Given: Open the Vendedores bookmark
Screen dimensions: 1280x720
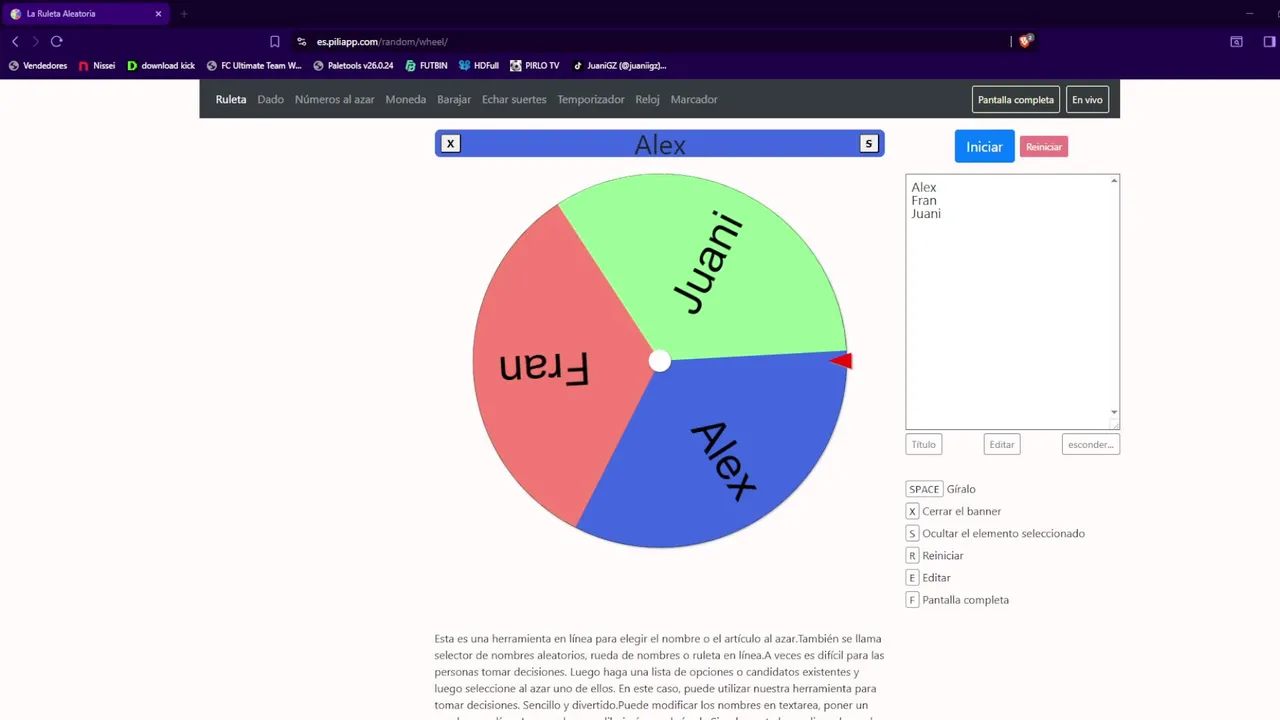Looking at the screenshot, I should coord(38,66).
